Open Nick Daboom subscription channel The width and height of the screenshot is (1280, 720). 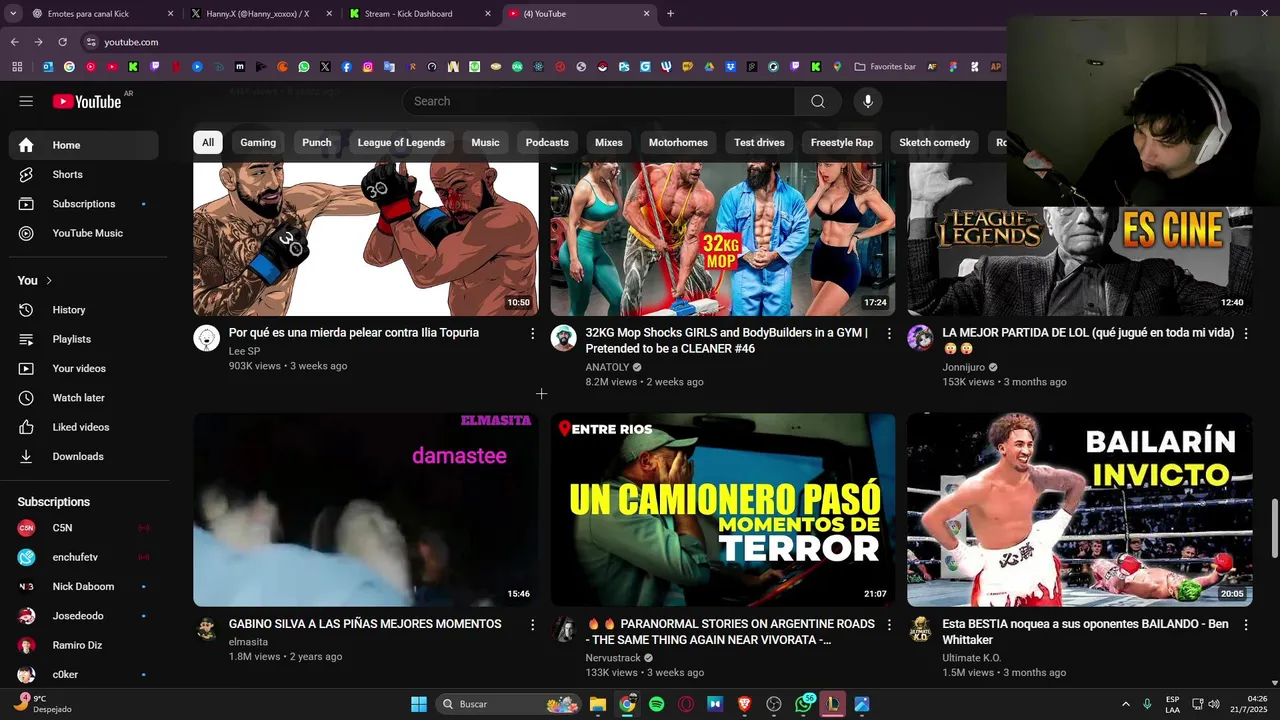coord(84,586)
